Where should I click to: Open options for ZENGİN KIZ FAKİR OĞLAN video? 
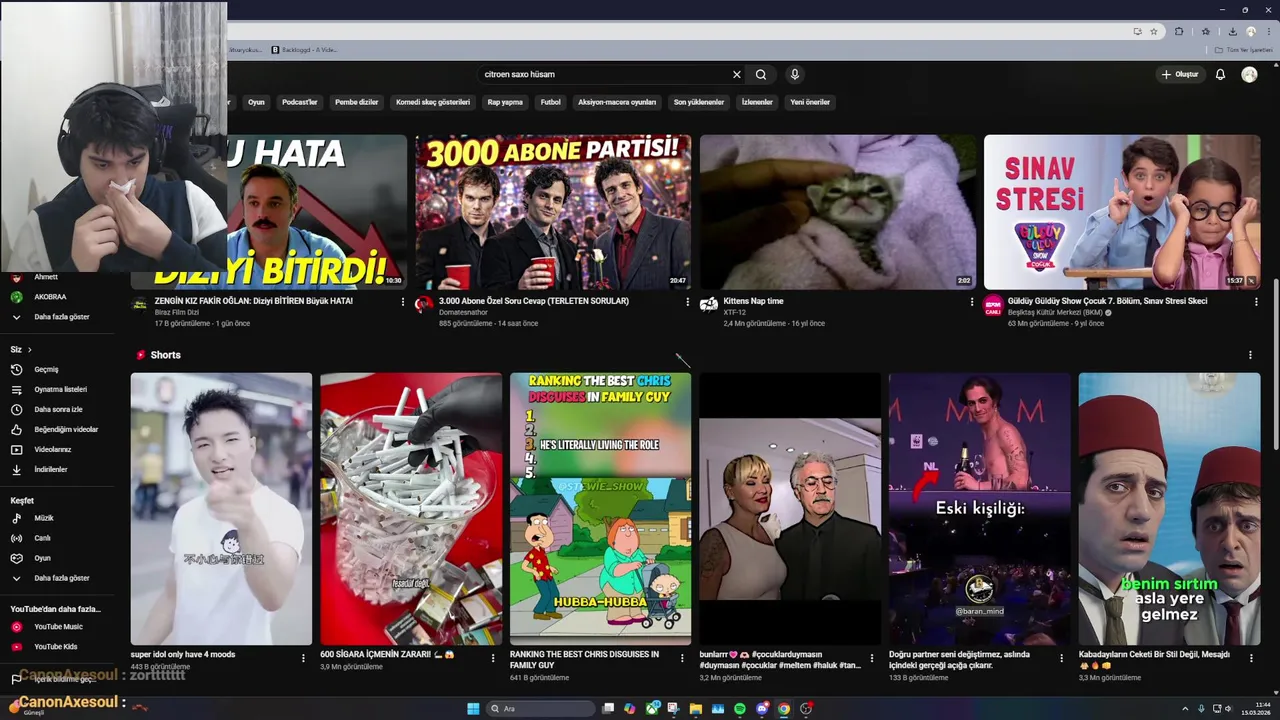pyautogui.click(x=403, y=301)
